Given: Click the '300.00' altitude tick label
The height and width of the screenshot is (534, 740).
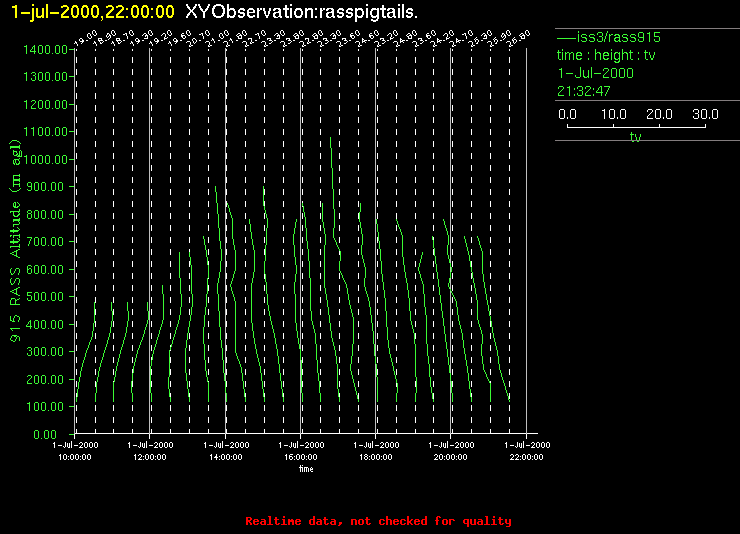Looking at the screenshot, I should pyautogui.click(x=47, y=352).
